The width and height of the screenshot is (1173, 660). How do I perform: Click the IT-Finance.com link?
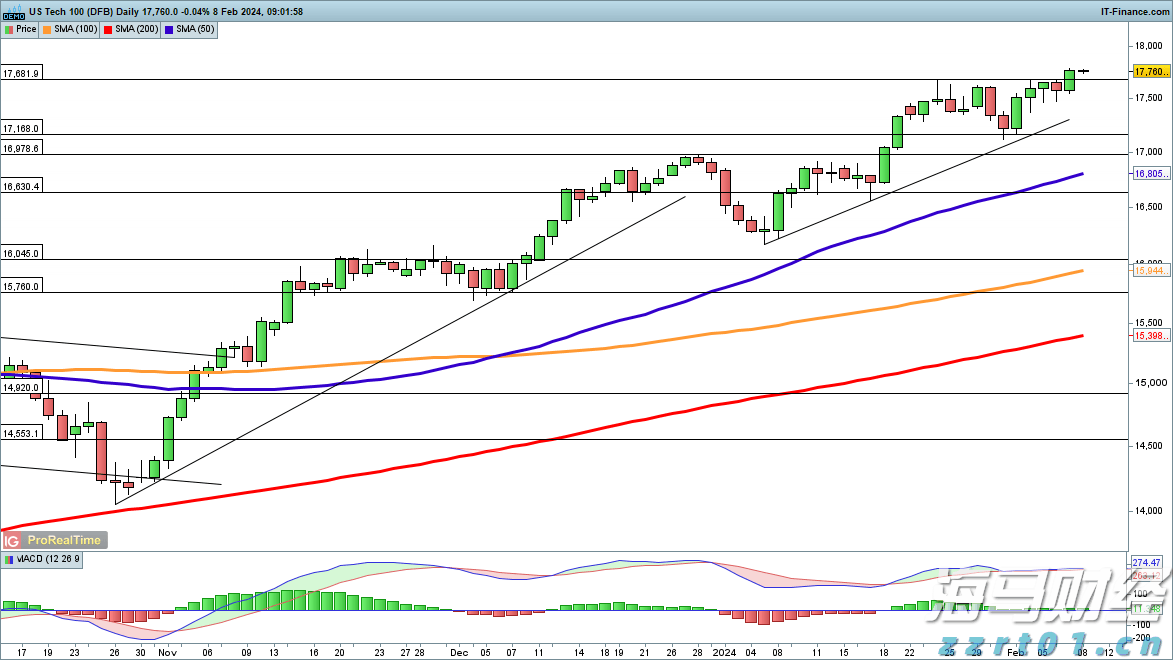pyautogui.click(x=1136, y=11)
